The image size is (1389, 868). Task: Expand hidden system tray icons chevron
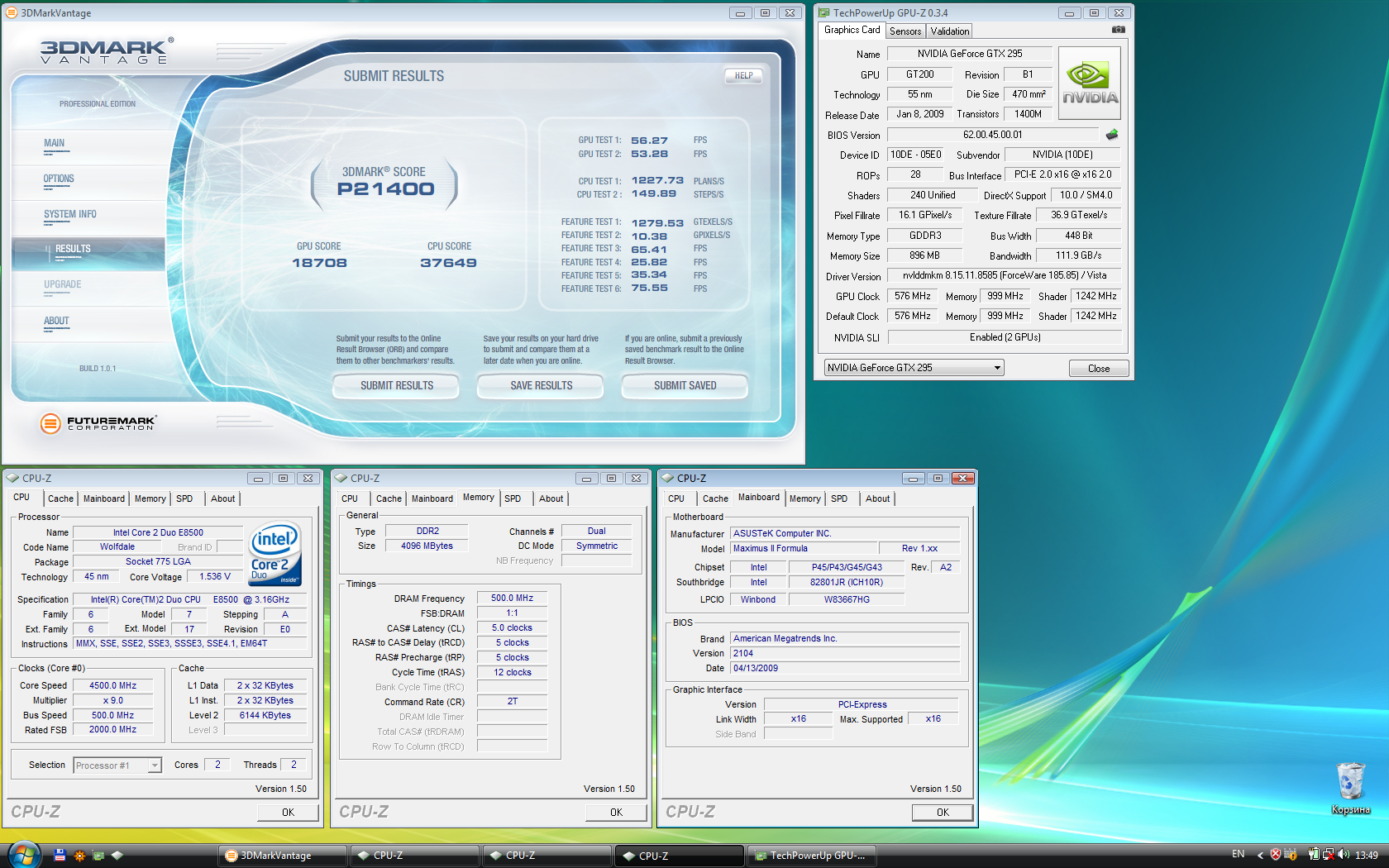click(1260, 855)
